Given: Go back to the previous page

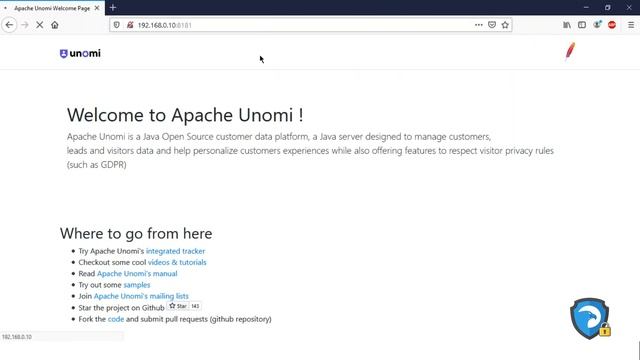Looking at the screenshot, I should tap(9, 25).
